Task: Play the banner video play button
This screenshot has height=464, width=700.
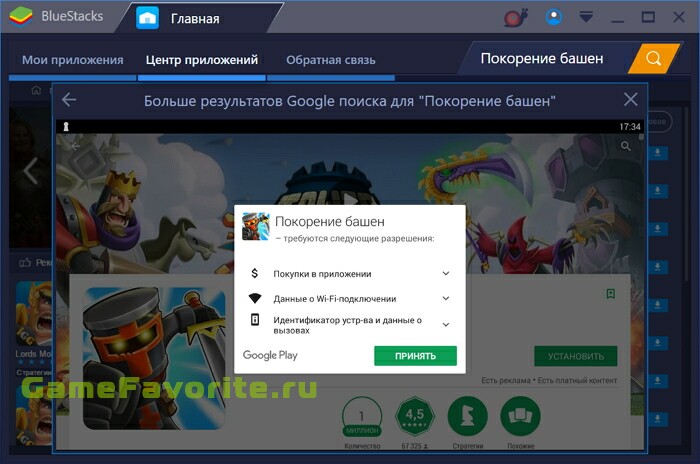Action: pos(352,200)
